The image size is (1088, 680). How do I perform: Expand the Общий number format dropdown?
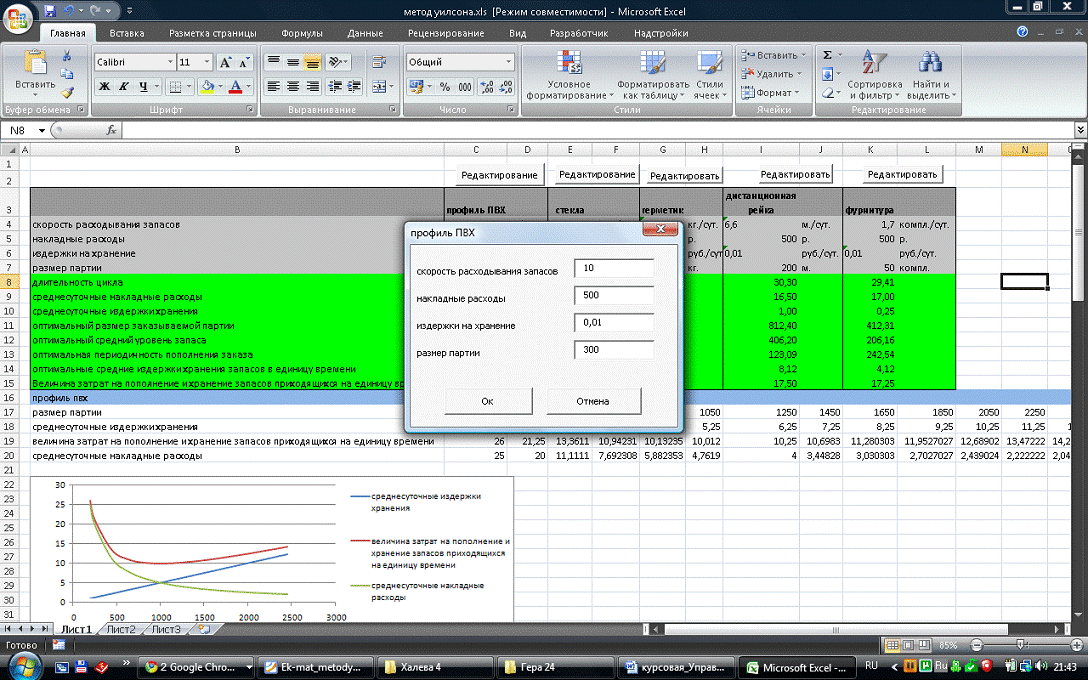click(508, 62)
